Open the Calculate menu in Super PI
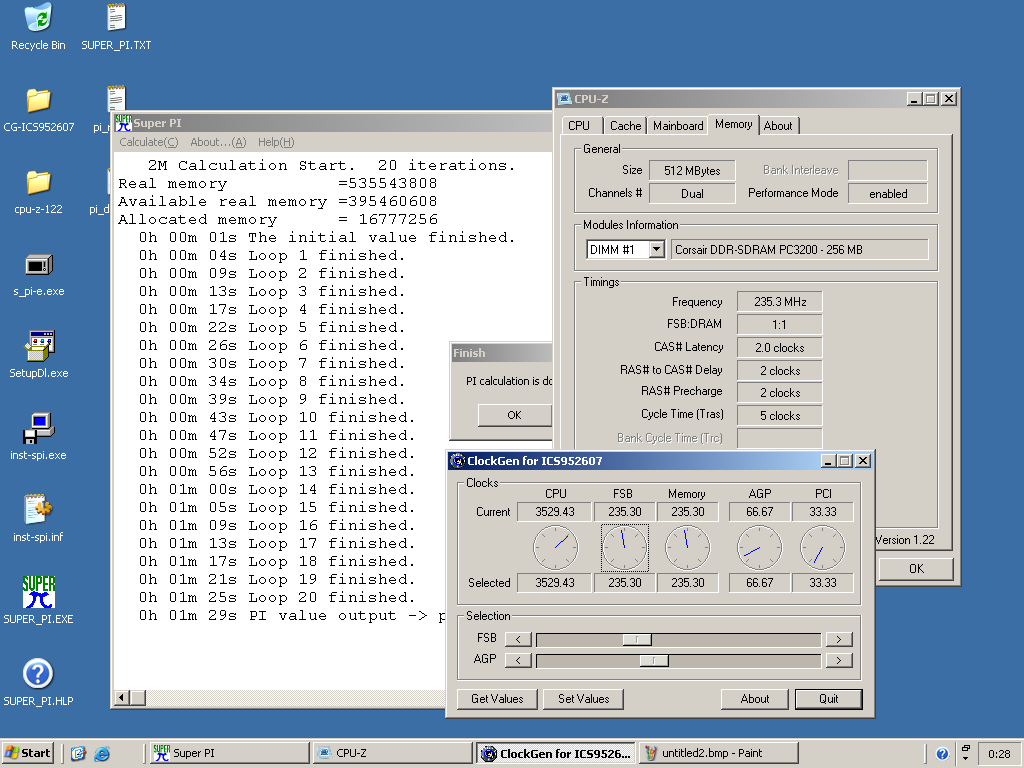 pyautogui.click(x=148, y=142)
